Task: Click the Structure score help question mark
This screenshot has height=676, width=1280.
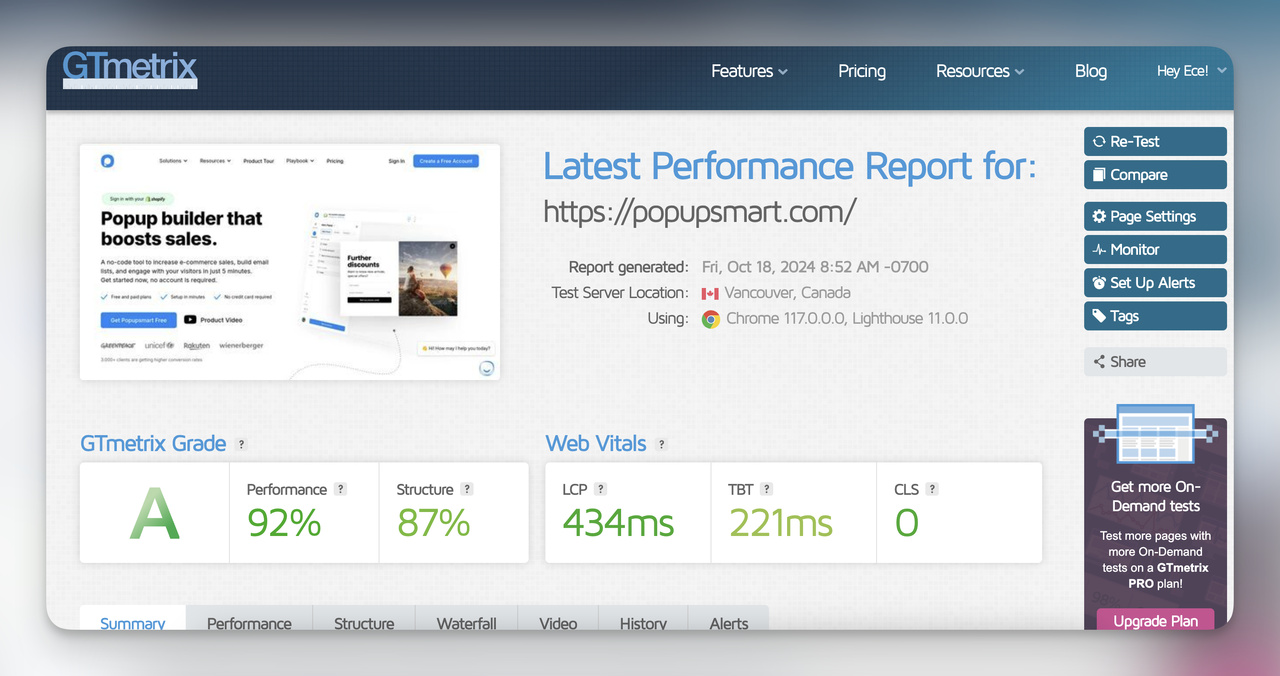Action: (467, 489)
